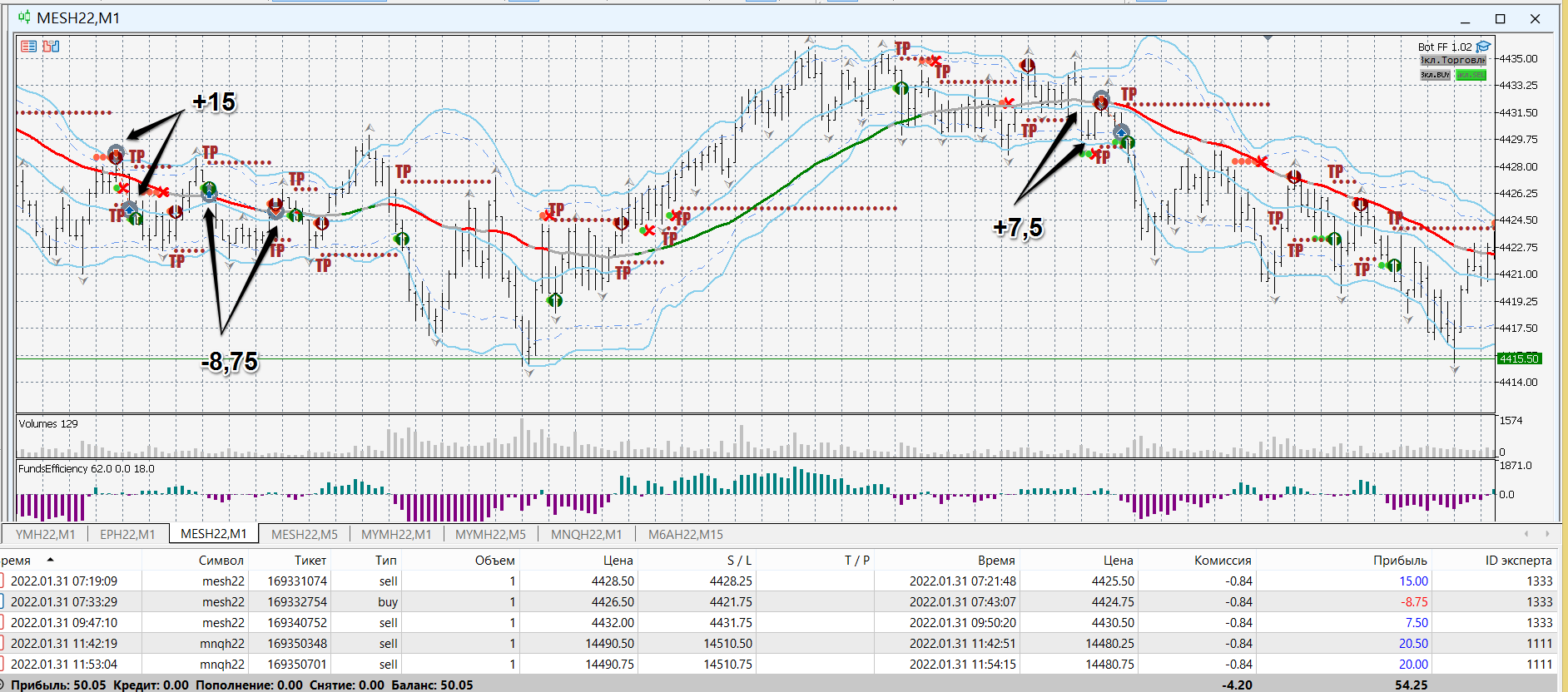This screenshot has height=692, width=1568.
Task: Switch to the YMH22,M1 chart tab
Action: click(x=45, y=534)
